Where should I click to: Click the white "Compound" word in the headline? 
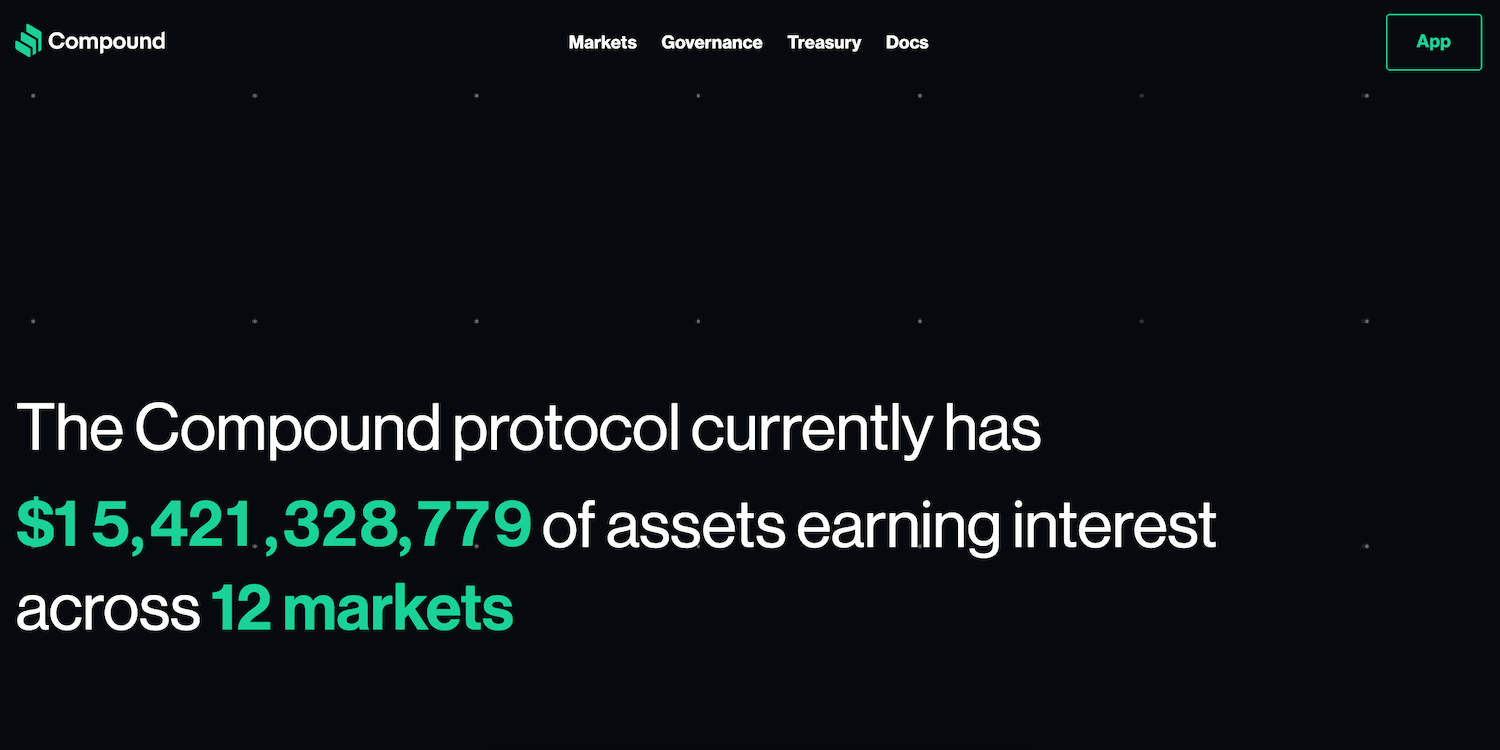click(x=287, y=428)
